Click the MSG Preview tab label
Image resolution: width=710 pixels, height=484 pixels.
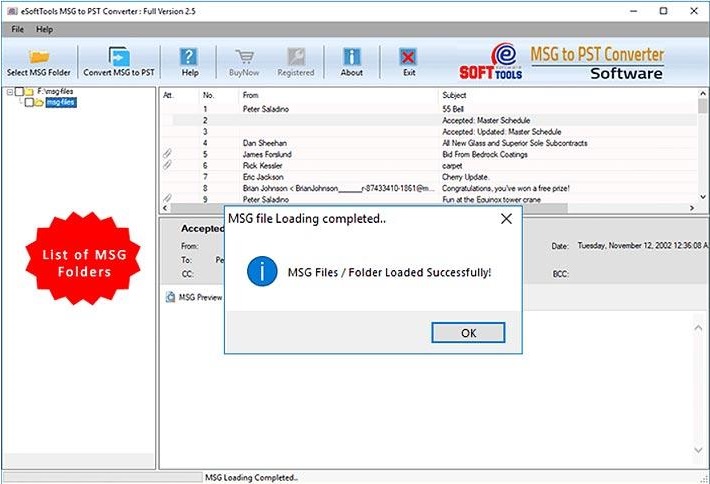(x=200, y=297)
